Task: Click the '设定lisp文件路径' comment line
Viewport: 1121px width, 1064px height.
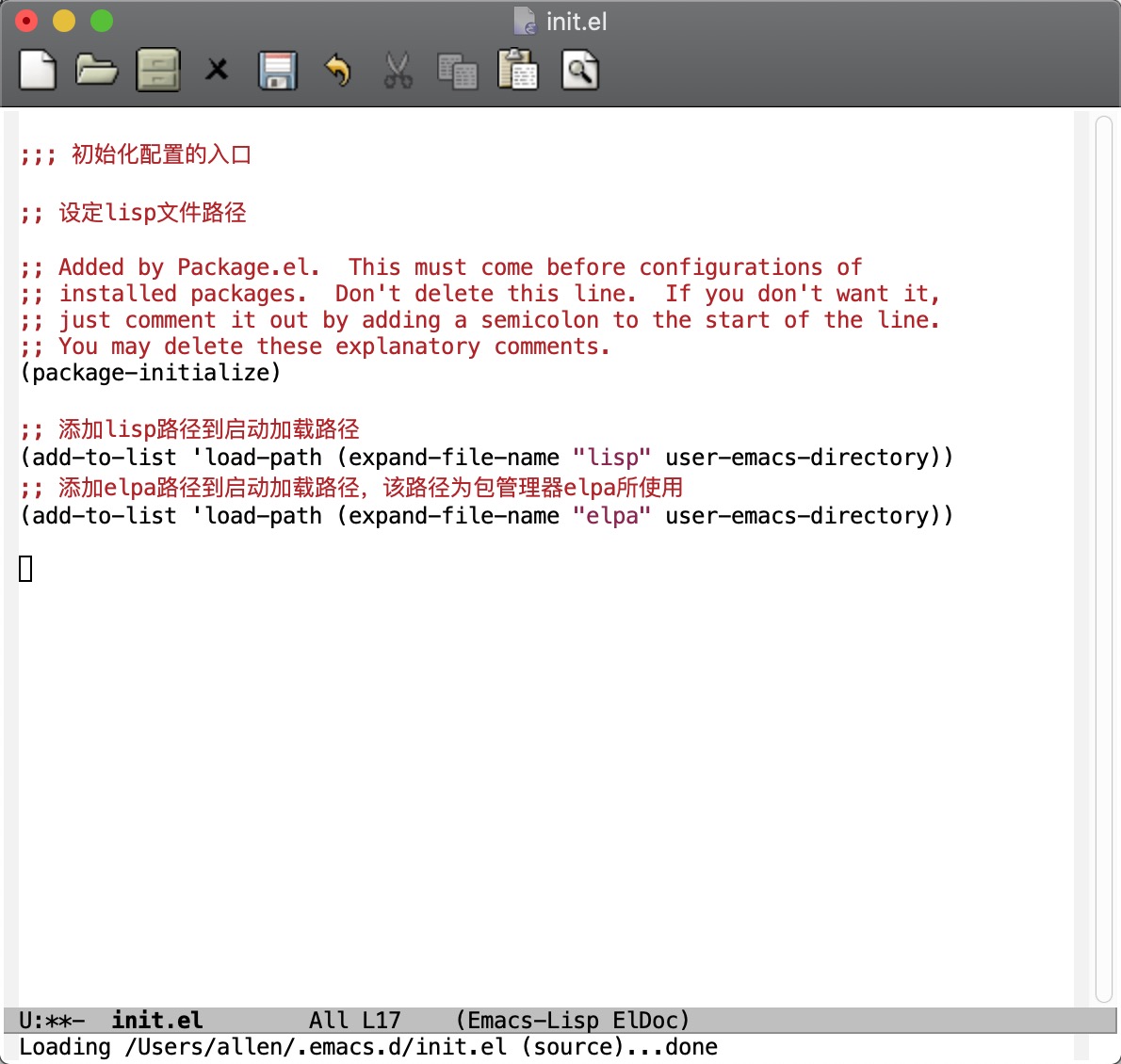Action: pos(134,212)
